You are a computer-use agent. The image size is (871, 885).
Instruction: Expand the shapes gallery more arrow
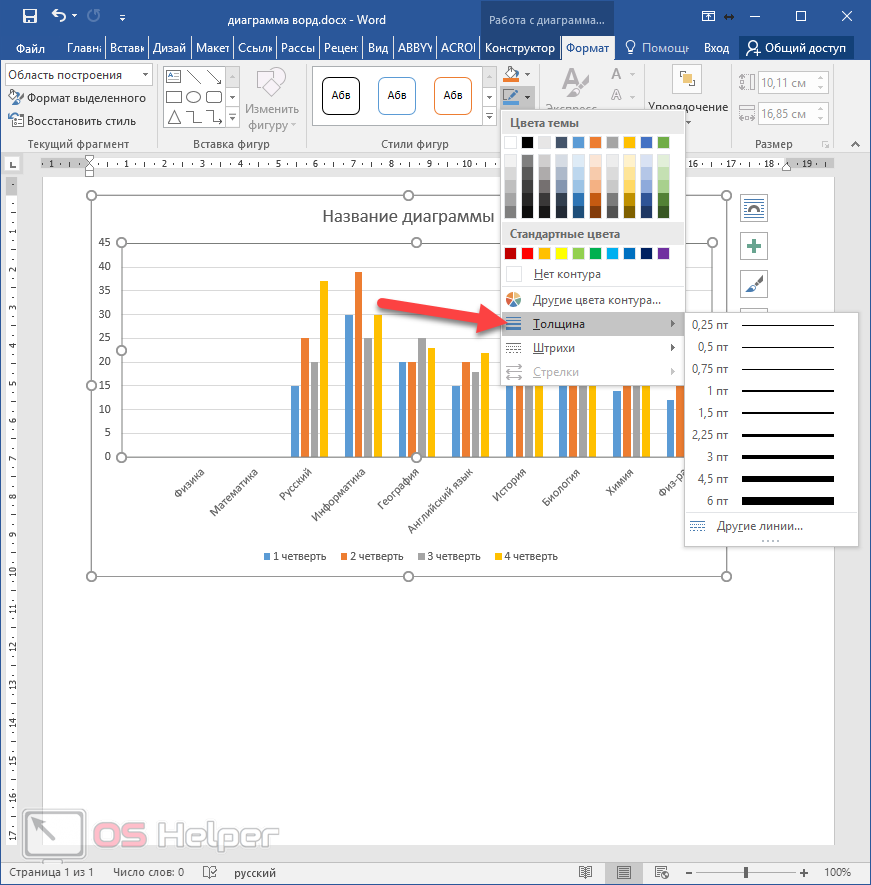(232, 117)
